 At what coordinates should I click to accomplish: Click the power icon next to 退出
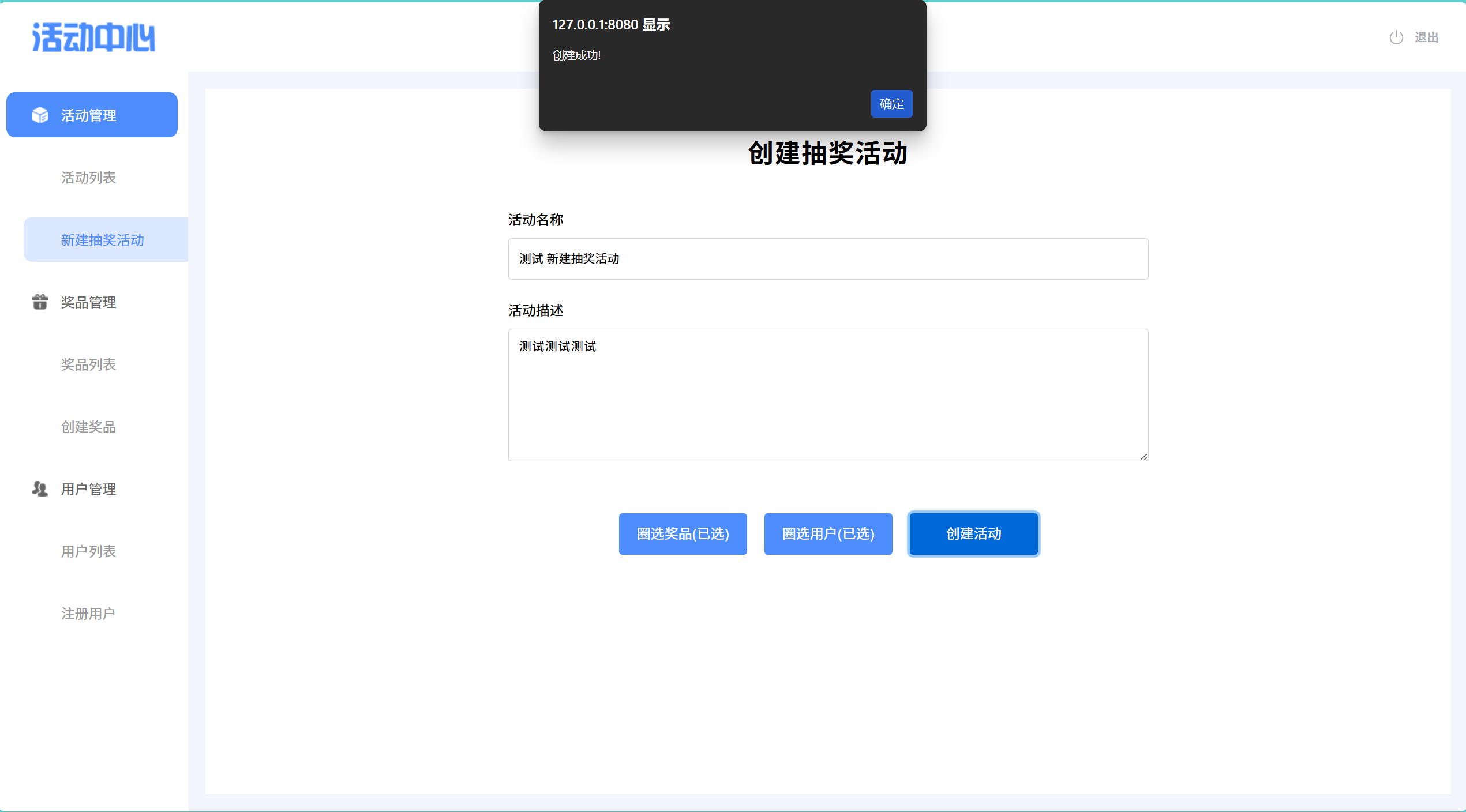pyautogui.click(x=1396, y=37)
